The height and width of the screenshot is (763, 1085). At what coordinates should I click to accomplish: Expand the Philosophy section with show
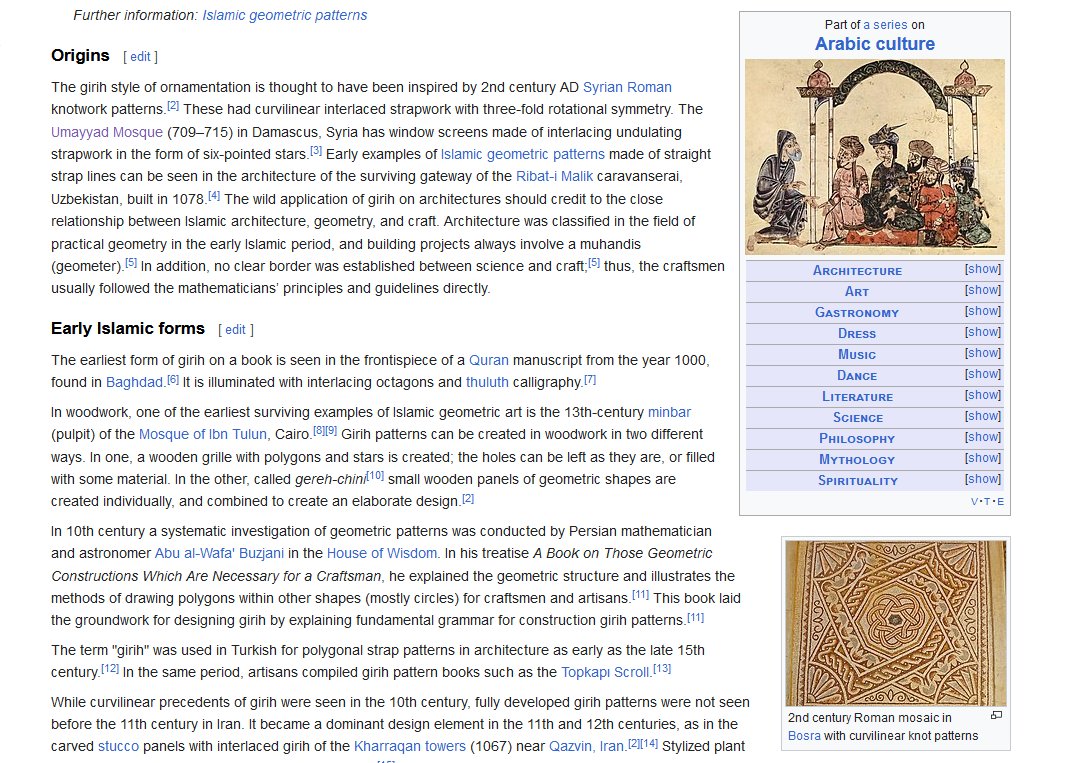click(x=983, y=437)
